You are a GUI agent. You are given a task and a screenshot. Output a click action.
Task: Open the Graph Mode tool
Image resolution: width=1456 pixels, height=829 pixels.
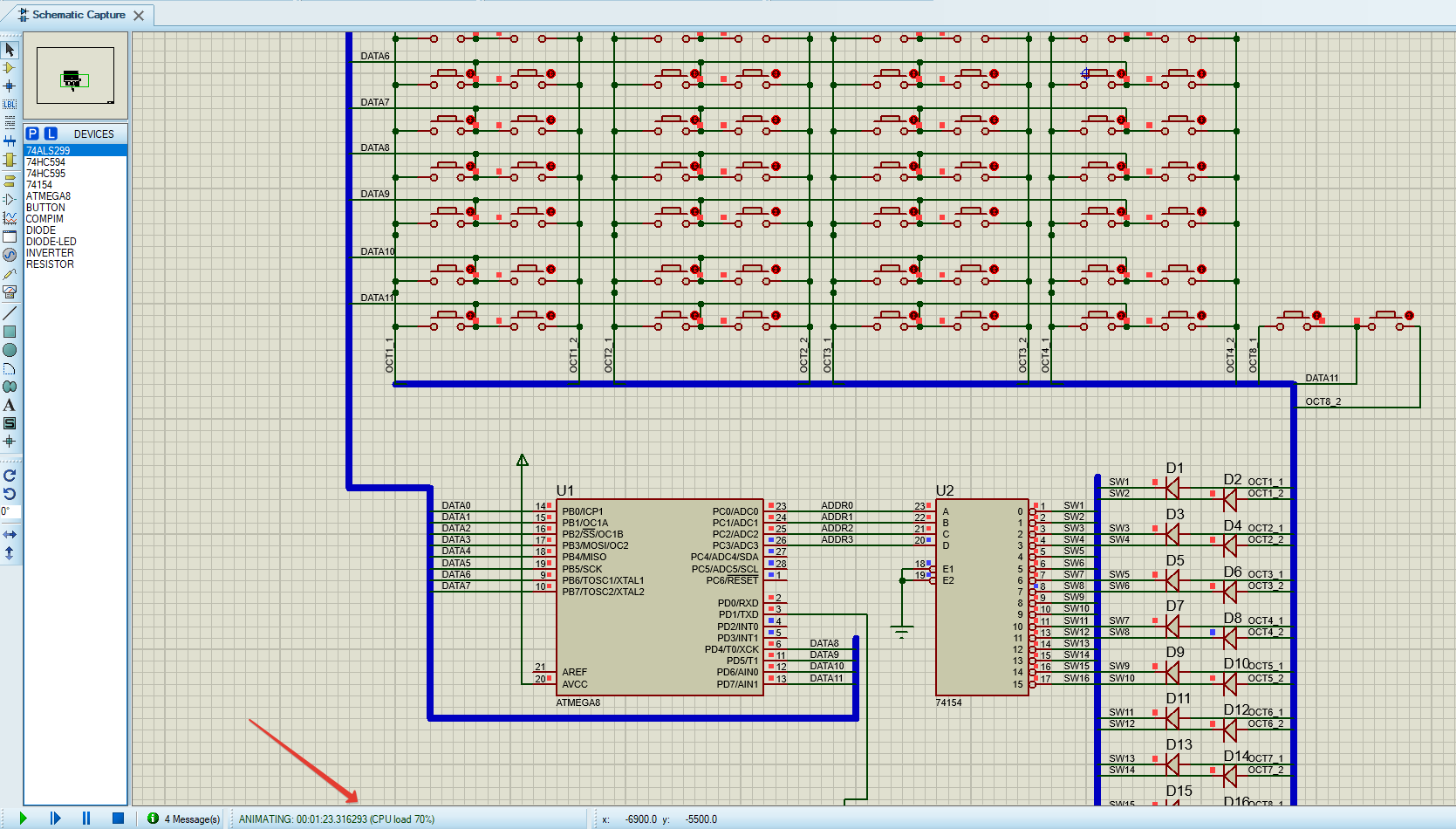click(10, 218)
